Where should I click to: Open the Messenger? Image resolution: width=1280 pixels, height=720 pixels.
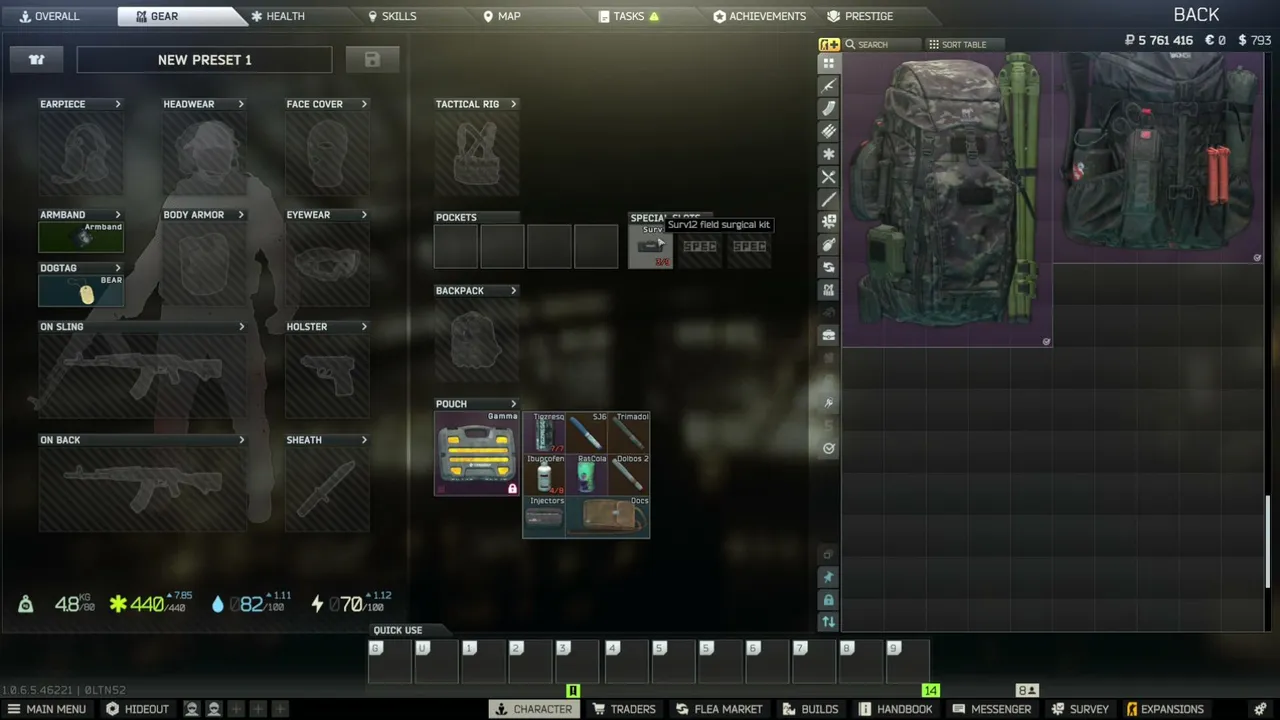point(991,709)
